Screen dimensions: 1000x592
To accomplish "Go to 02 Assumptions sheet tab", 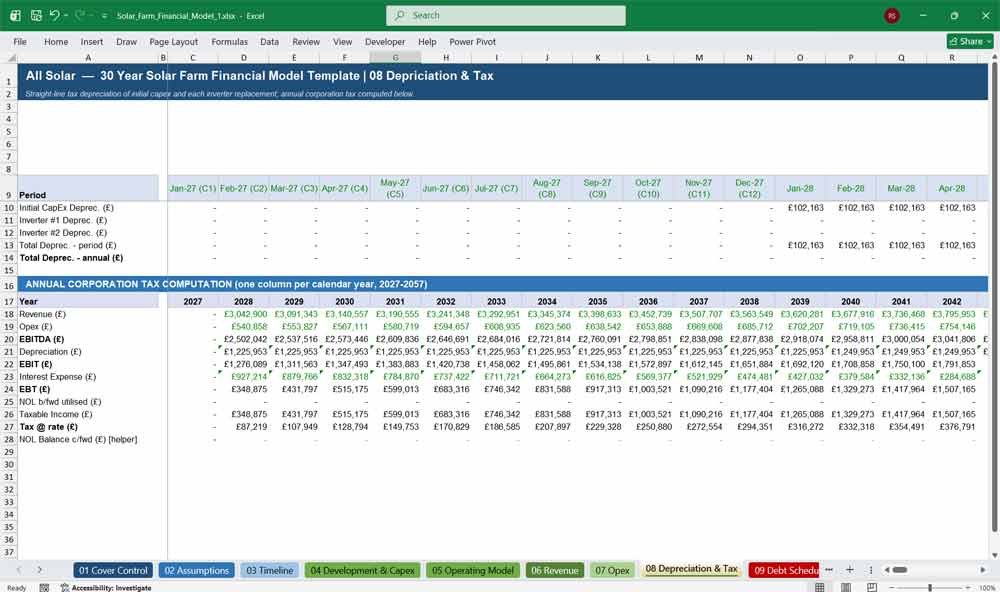I will pos(196,570).
